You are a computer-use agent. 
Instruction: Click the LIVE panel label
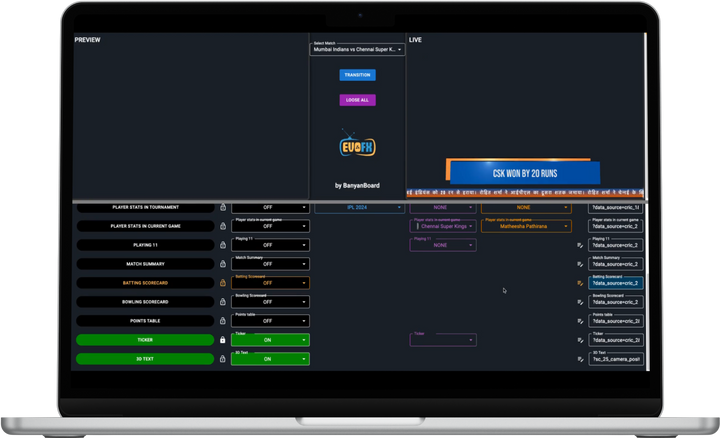tap(415, 40)
